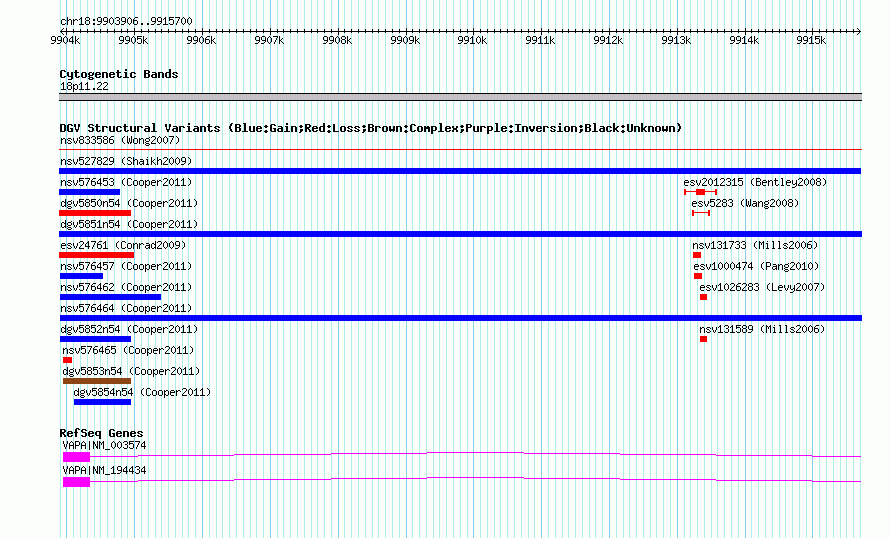Select the thin red nsv833586 loss line
The width and height of the screenshot is (890, 538).
pos(460,150)
